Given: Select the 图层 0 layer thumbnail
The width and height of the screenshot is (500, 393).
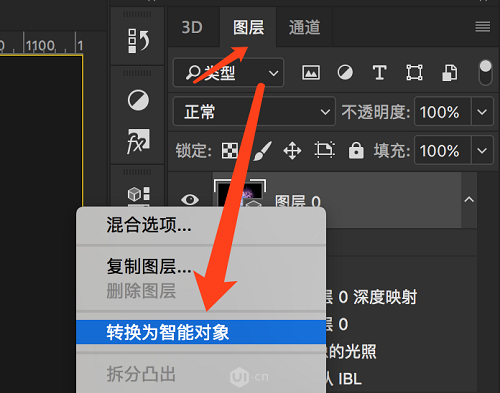Looking at the screenshot, I should 240,193.
